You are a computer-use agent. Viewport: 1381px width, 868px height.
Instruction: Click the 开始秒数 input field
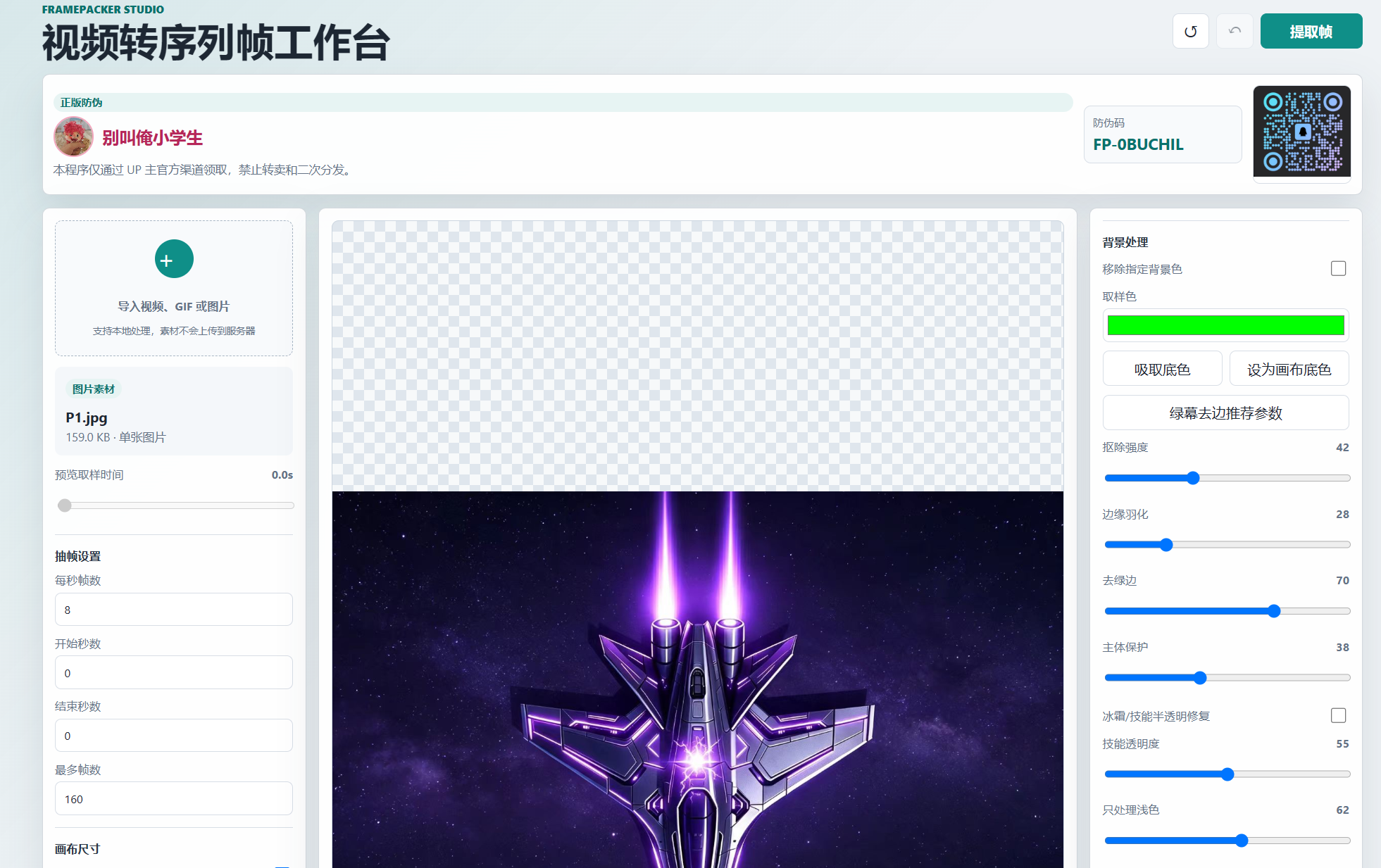[174, 673]
